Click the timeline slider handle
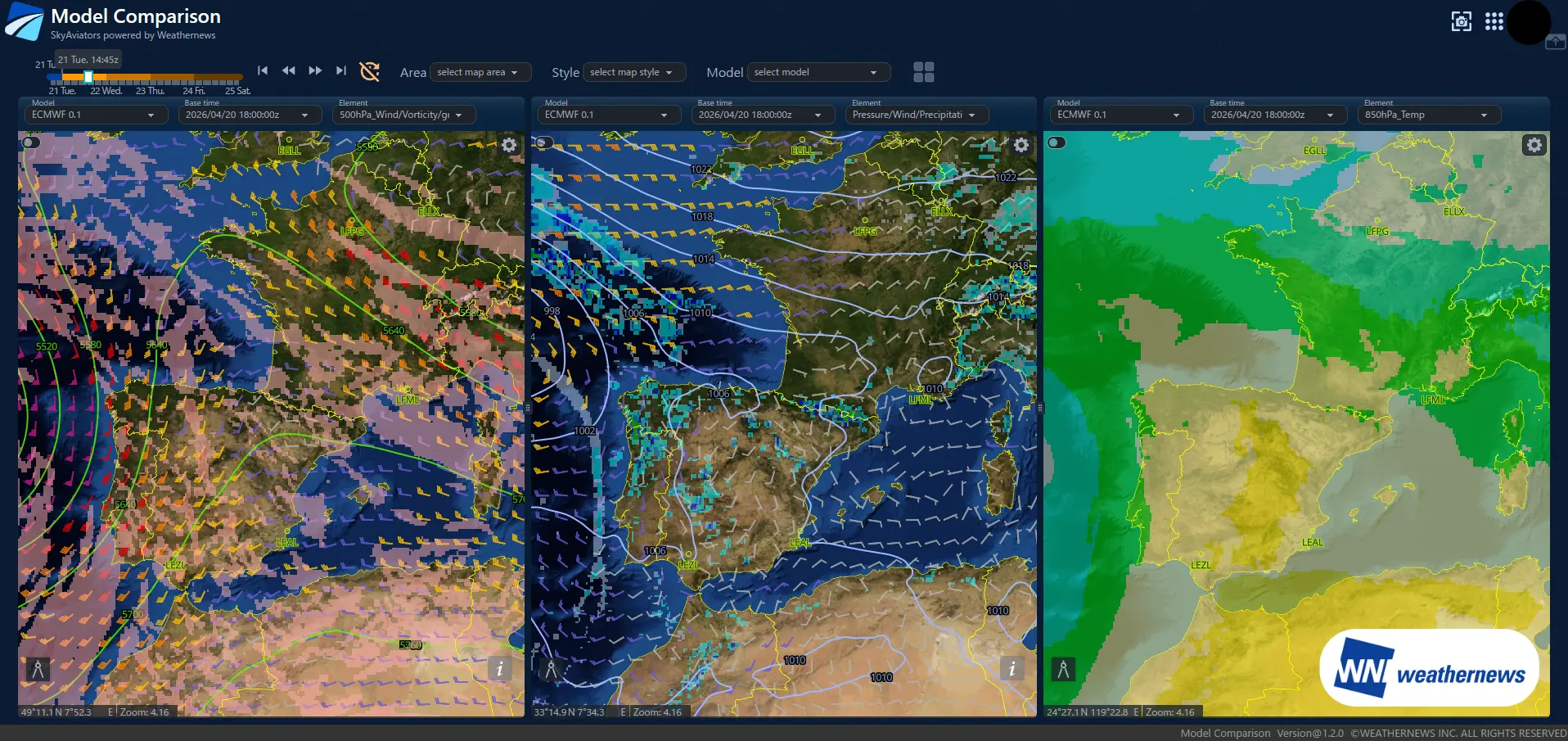This screenshot has height=741, width=1568. click(x=88, y=77)
